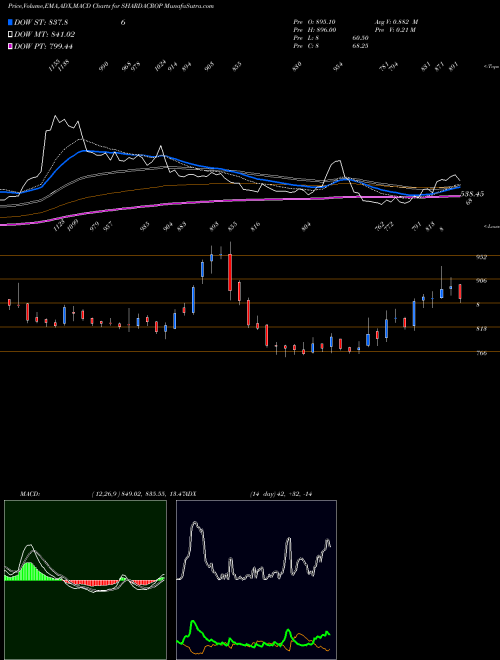This screenshot has height=660, width=500.
Task: Click the 766 price axis label
Action: tap(482, 353)
